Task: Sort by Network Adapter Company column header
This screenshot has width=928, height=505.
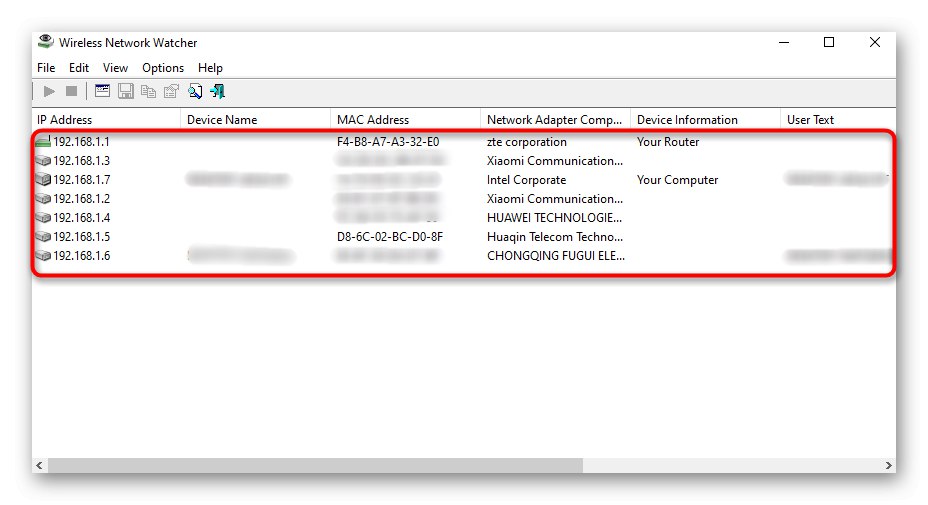Action: [x=555, y=120]
